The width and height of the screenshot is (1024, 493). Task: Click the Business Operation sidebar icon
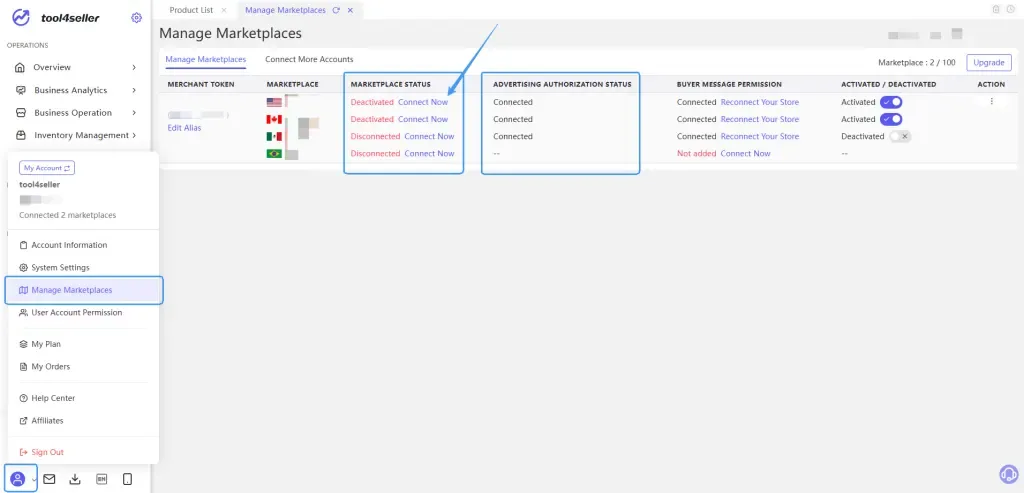coord(21,112)
